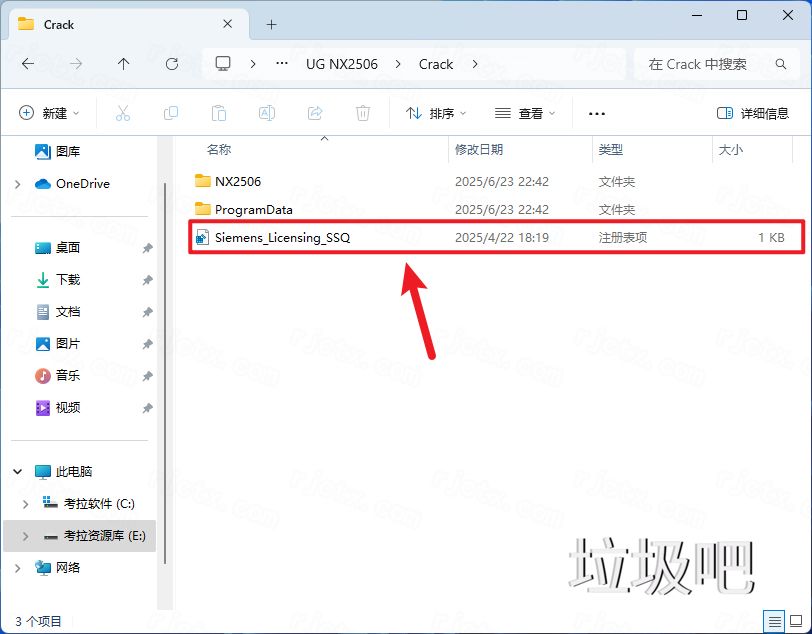Viewport: 812px width, 634px height.
Task: Open the see more ellipsis menu
Action: pyautogui.click(x=597, y=114)
